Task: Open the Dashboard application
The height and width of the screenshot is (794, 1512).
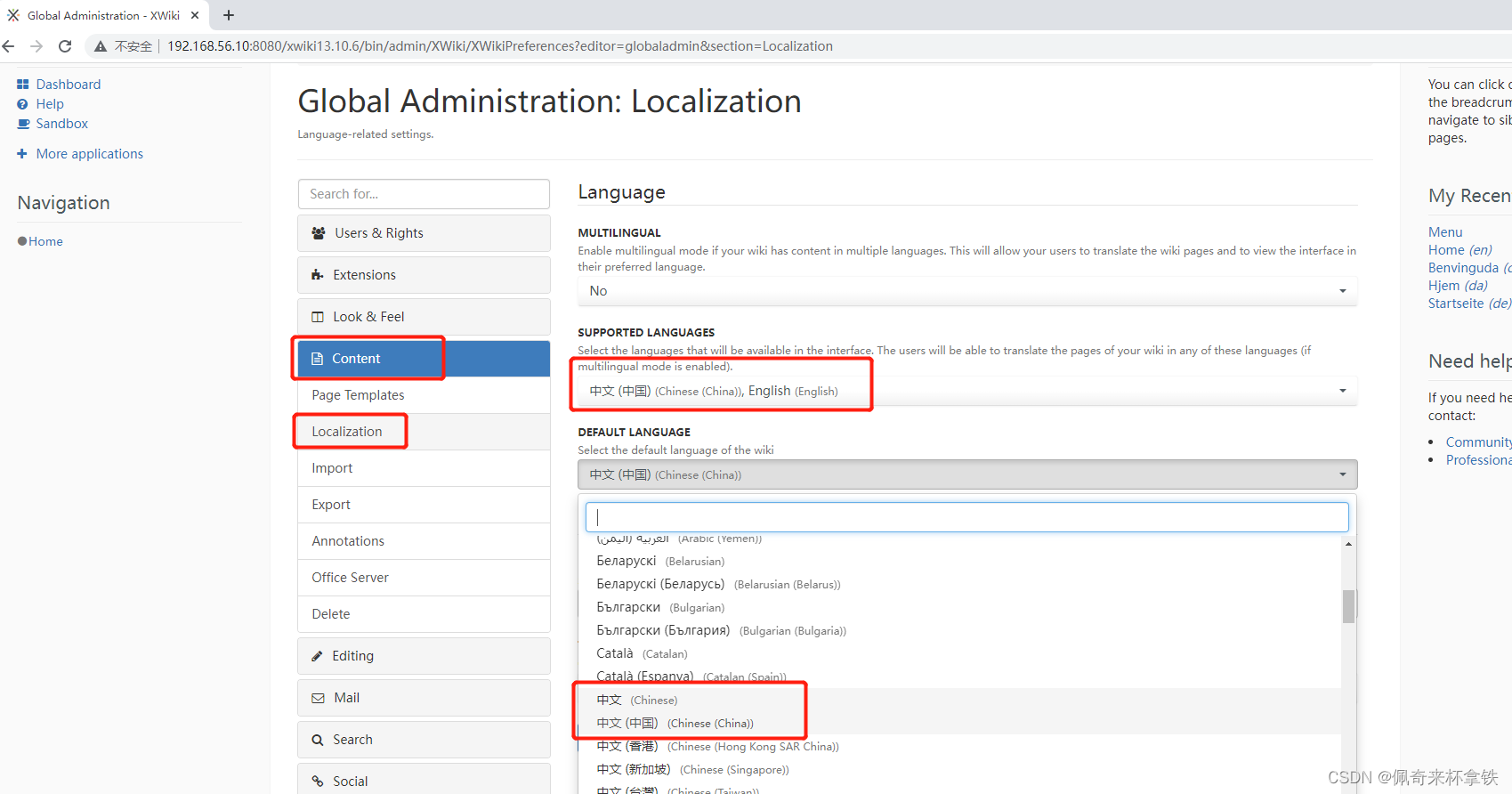Action: click(69, 85)
